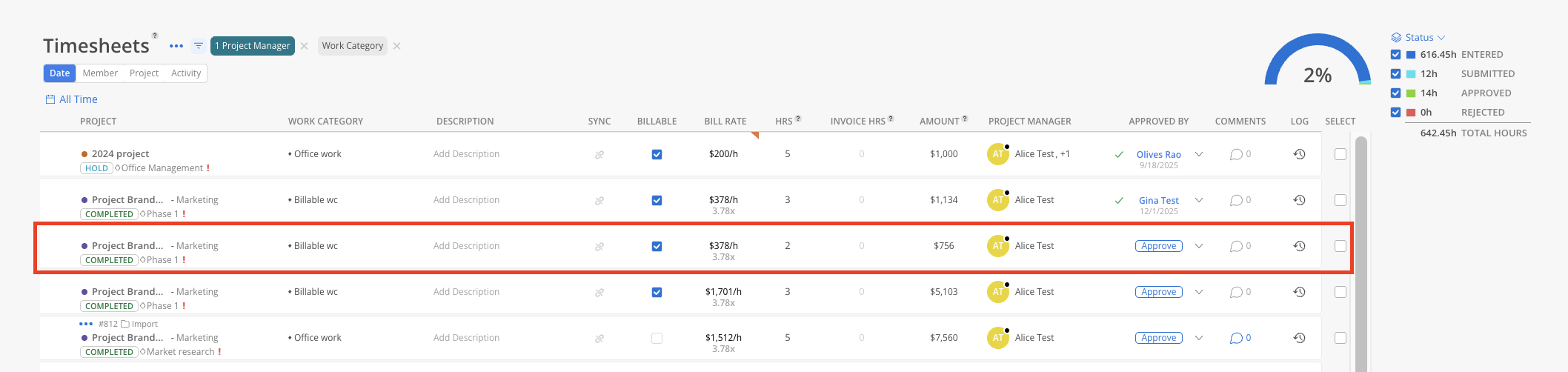Expand the Status dropdown
The height and width of the screenshot is (372, 1568).
click(1418, 37)
